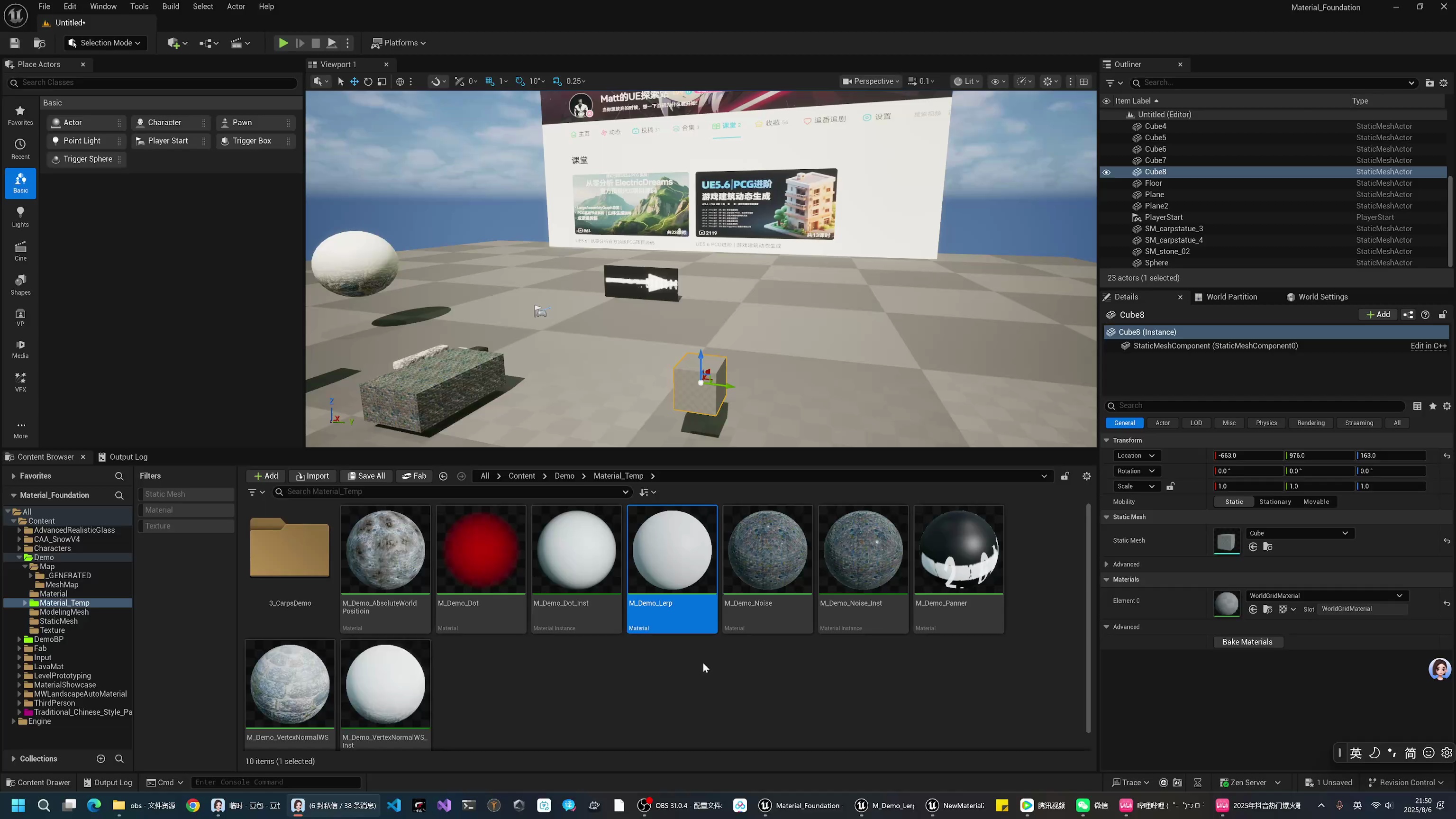Select the VFX category icon
The width and height of the screenshot is (1456, 819).
click(x=20, y=382)
